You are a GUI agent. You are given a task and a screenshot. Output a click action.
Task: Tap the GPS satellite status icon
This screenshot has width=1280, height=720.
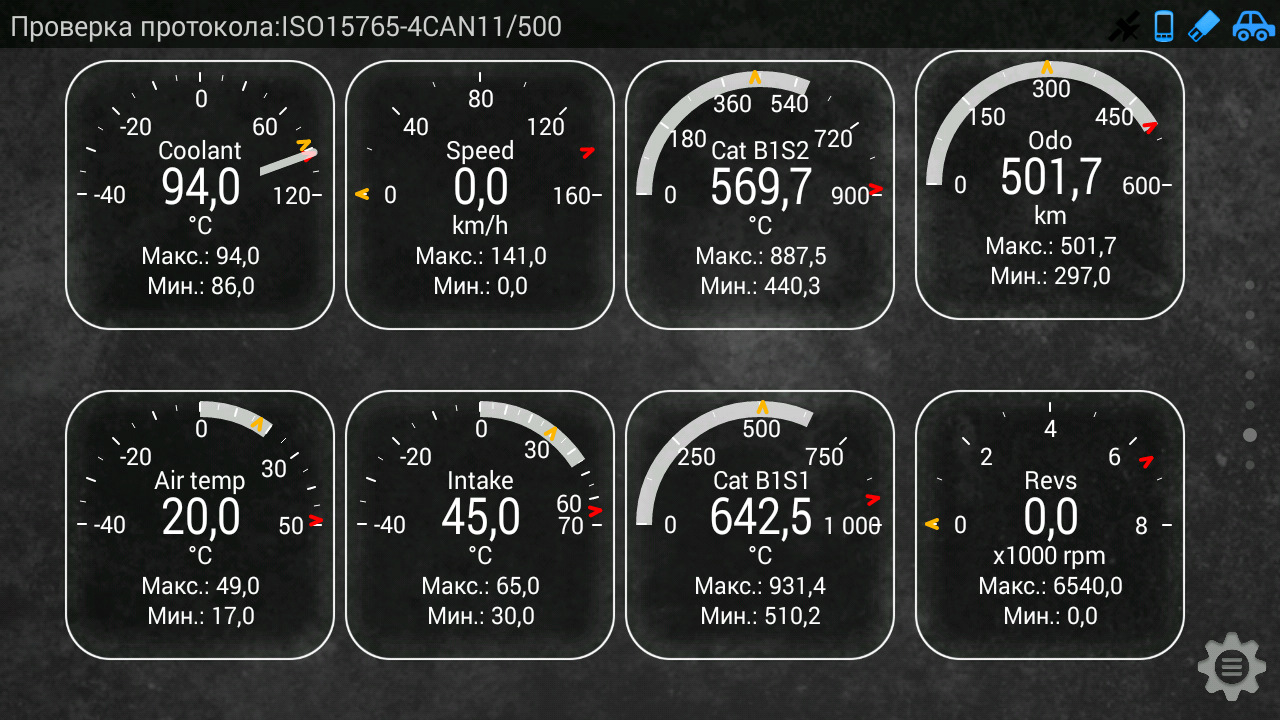1125,25
